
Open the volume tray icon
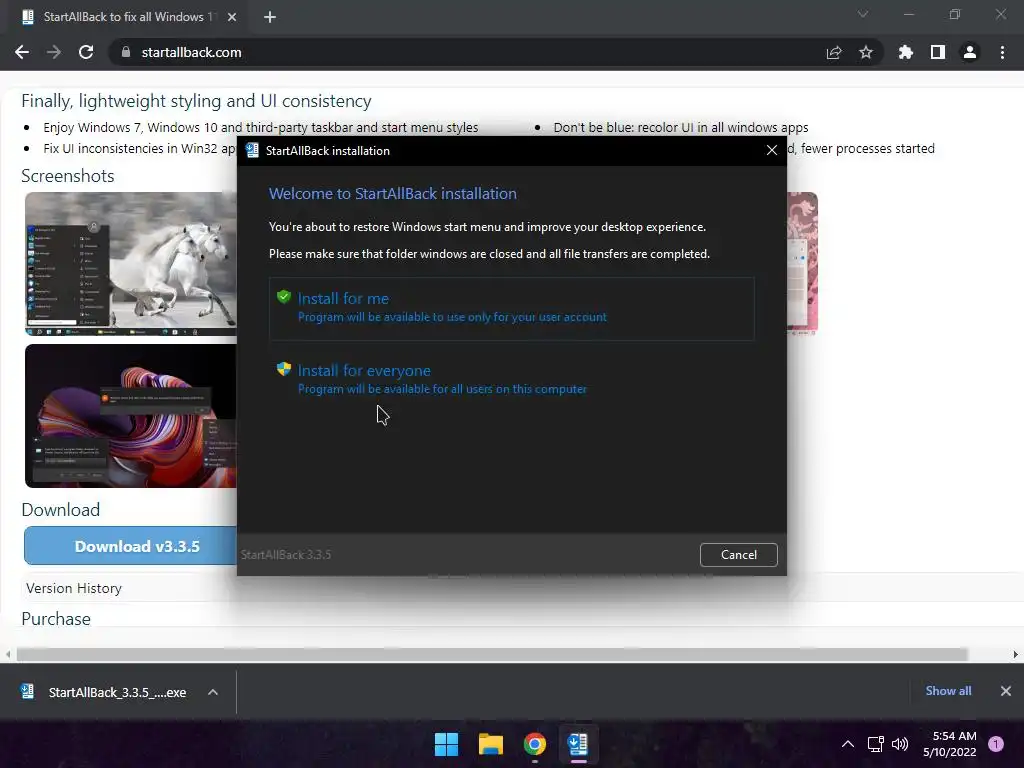tap(900, 744)
